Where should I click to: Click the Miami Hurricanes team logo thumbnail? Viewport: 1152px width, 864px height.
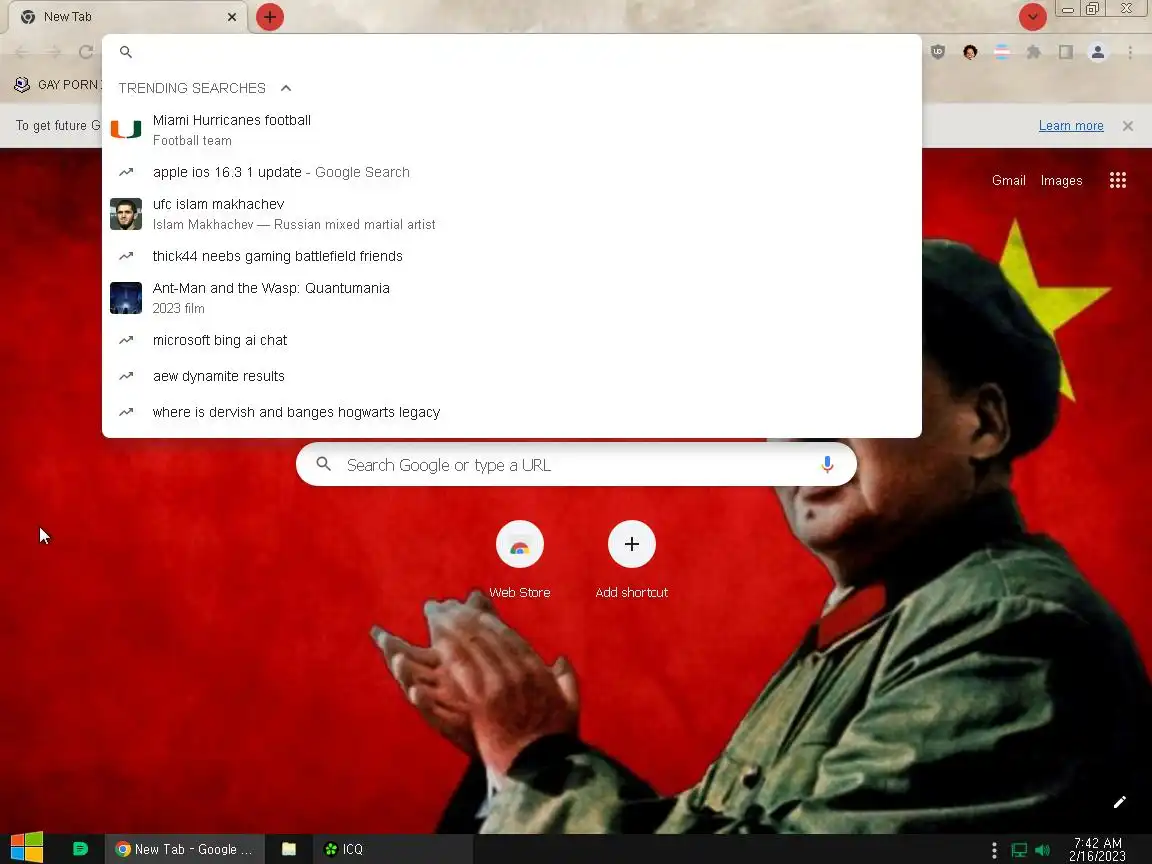click(126, 129)
